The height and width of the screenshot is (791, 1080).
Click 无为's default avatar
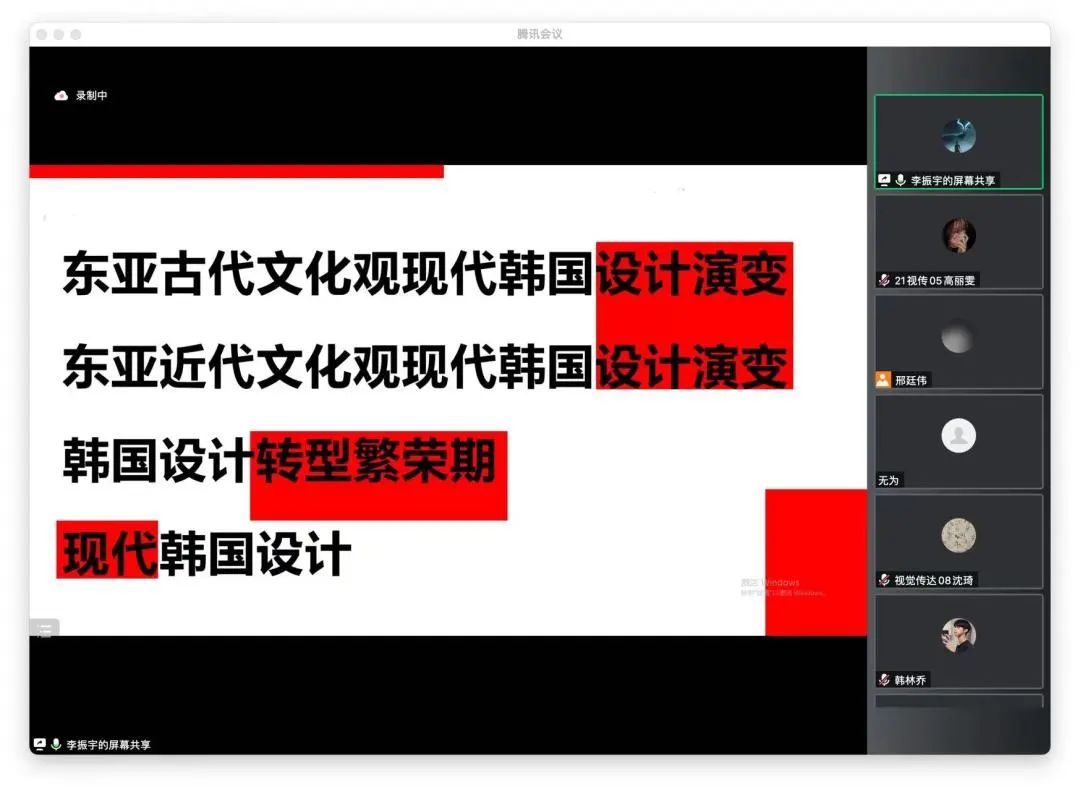tap(958, 436)
